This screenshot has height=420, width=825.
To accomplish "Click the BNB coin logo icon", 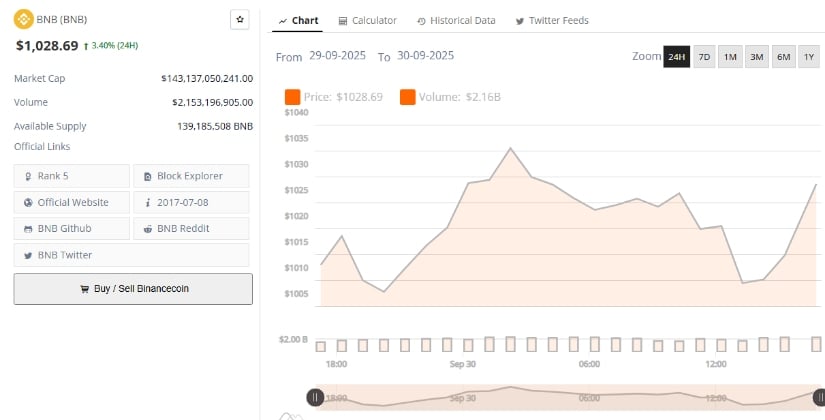I will [x=24, y=20].
